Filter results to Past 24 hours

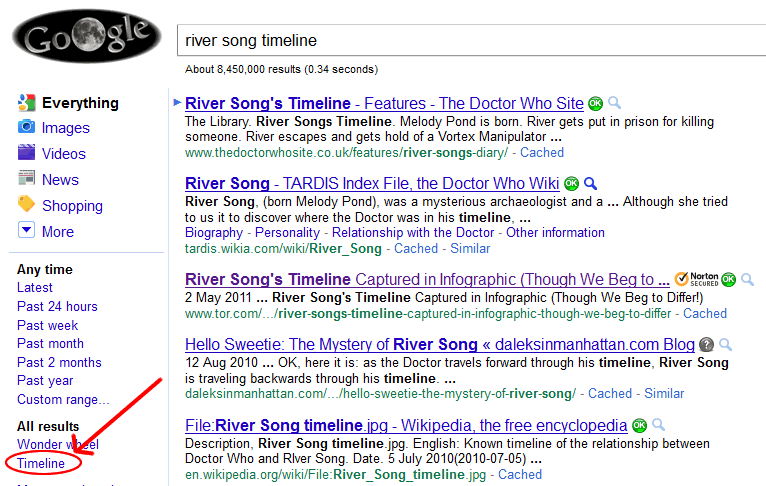57,307
